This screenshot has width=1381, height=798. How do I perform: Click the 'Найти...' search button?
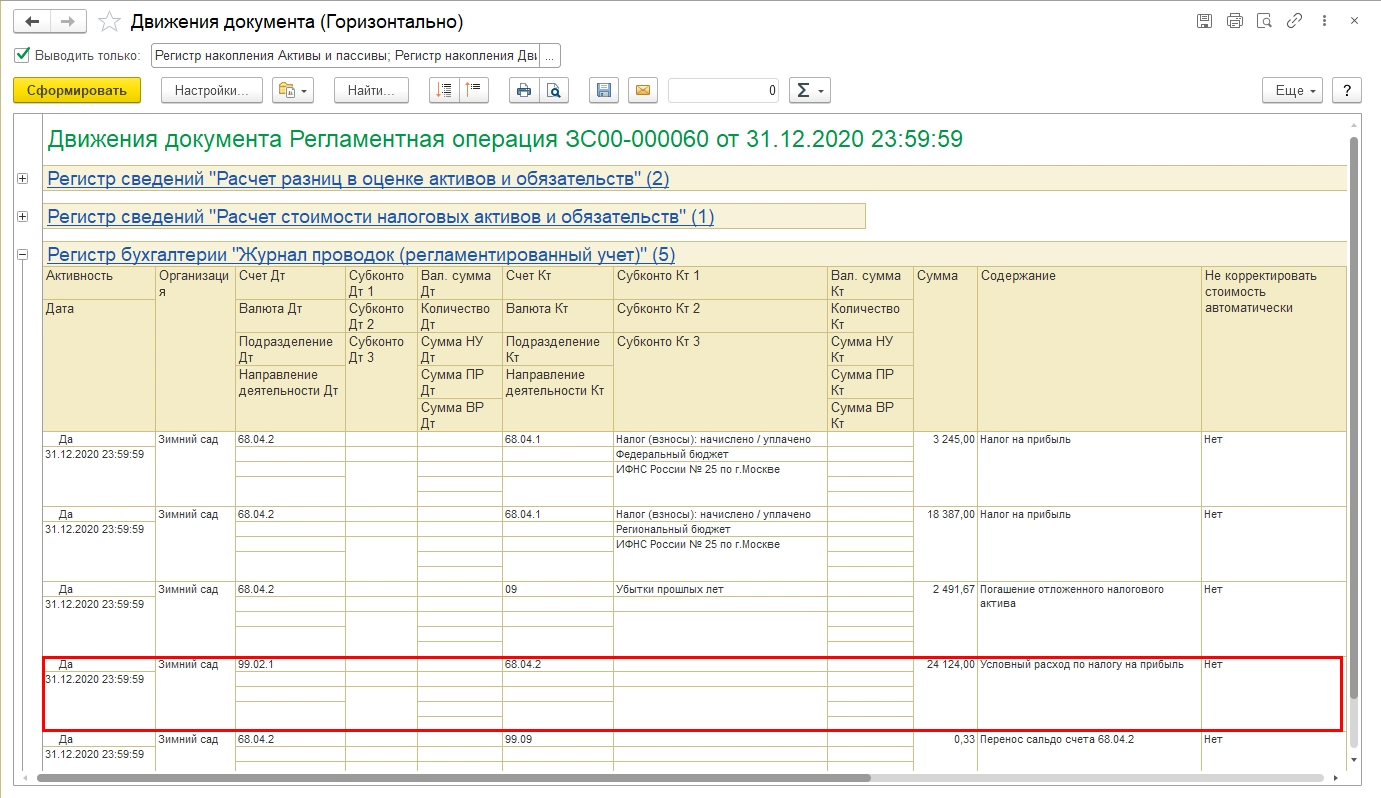(x=371, y=91)
